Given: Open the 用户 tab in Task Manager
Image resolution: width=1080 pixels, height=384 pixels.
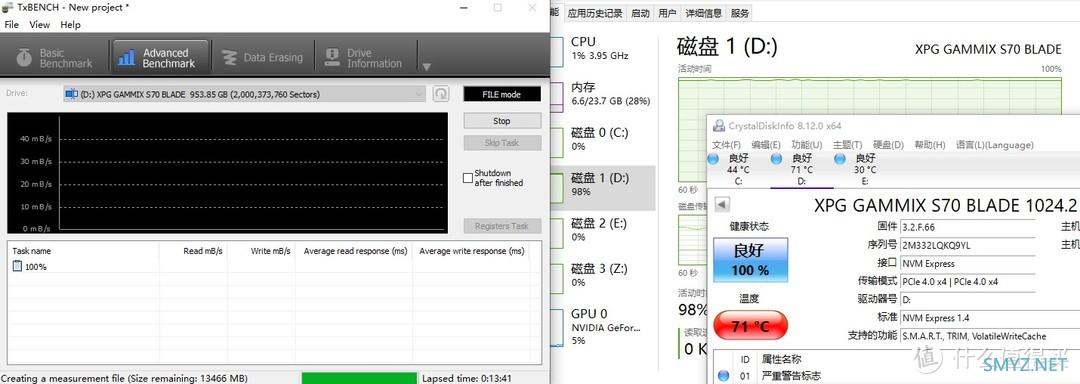Looking at the screenshot, I should click(x=667, y=13).
